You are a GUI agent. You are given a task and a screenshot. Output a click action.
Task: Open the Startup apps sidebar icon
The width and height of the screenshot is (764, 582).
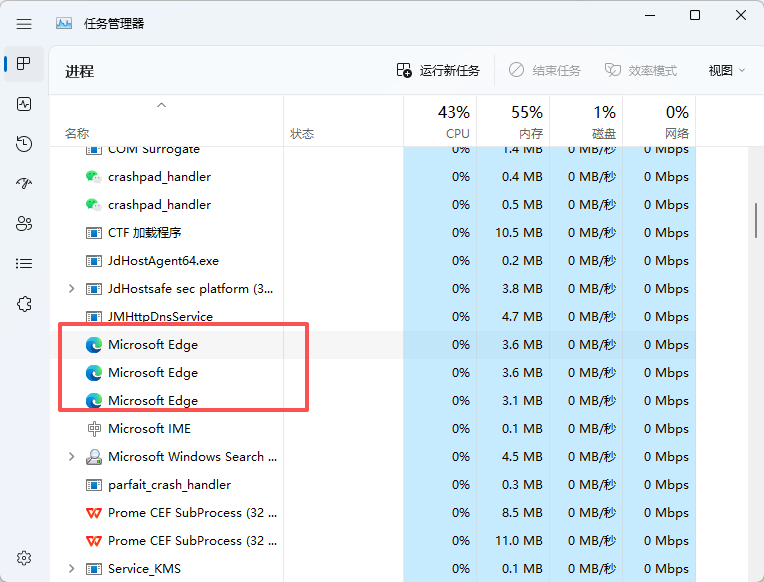click(24, 183)
